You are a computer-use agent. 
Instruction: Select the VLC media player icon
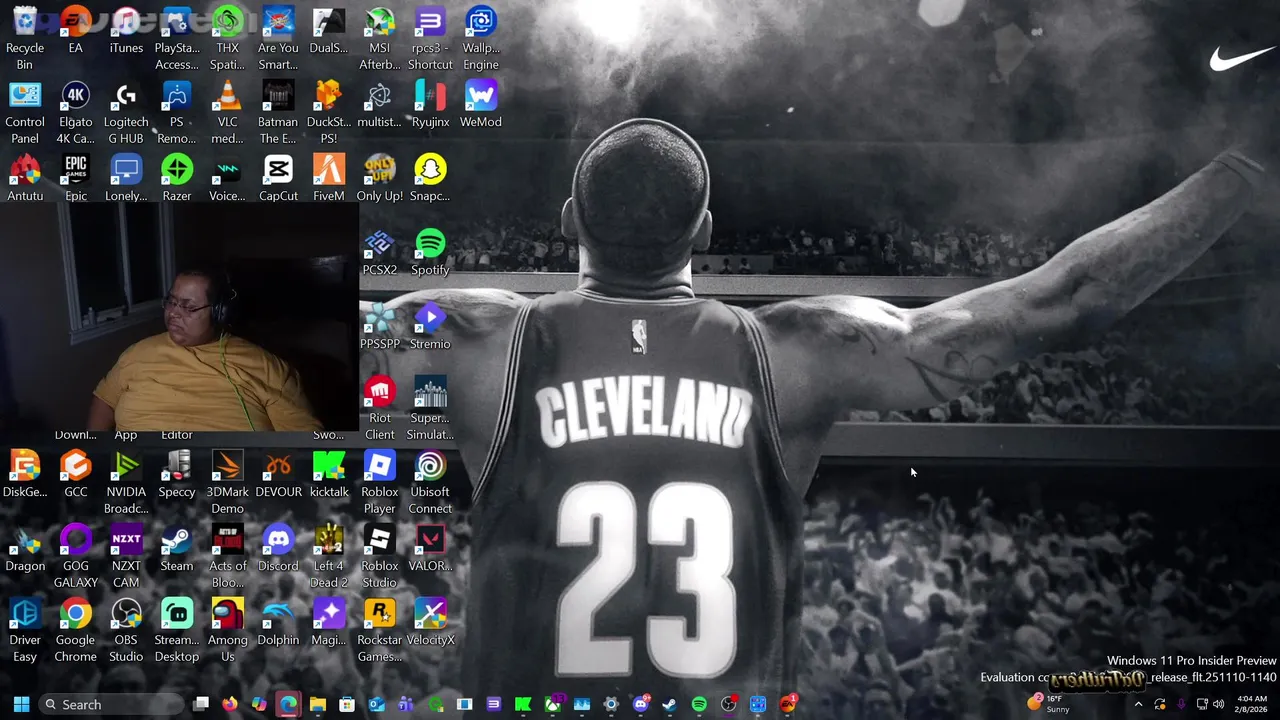click(228, 112)
